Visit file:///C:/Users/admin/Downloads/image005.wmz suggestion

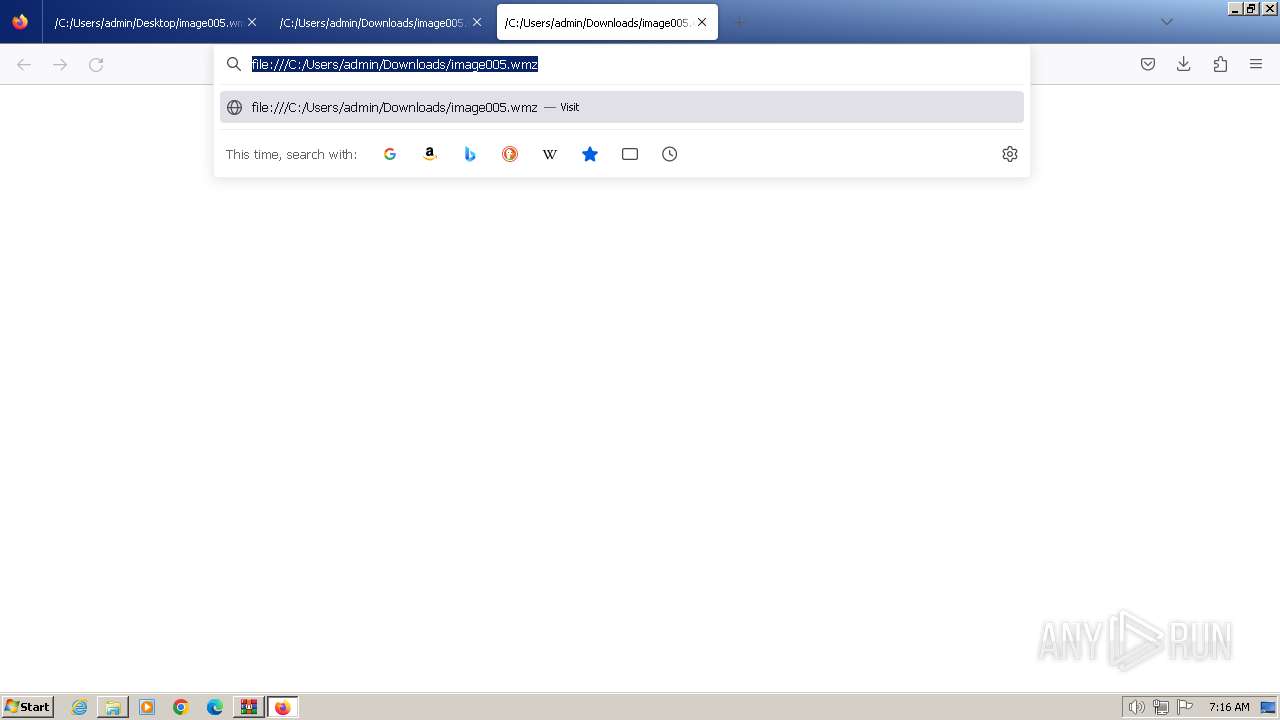pyautogui.click(x=622, y=107)
